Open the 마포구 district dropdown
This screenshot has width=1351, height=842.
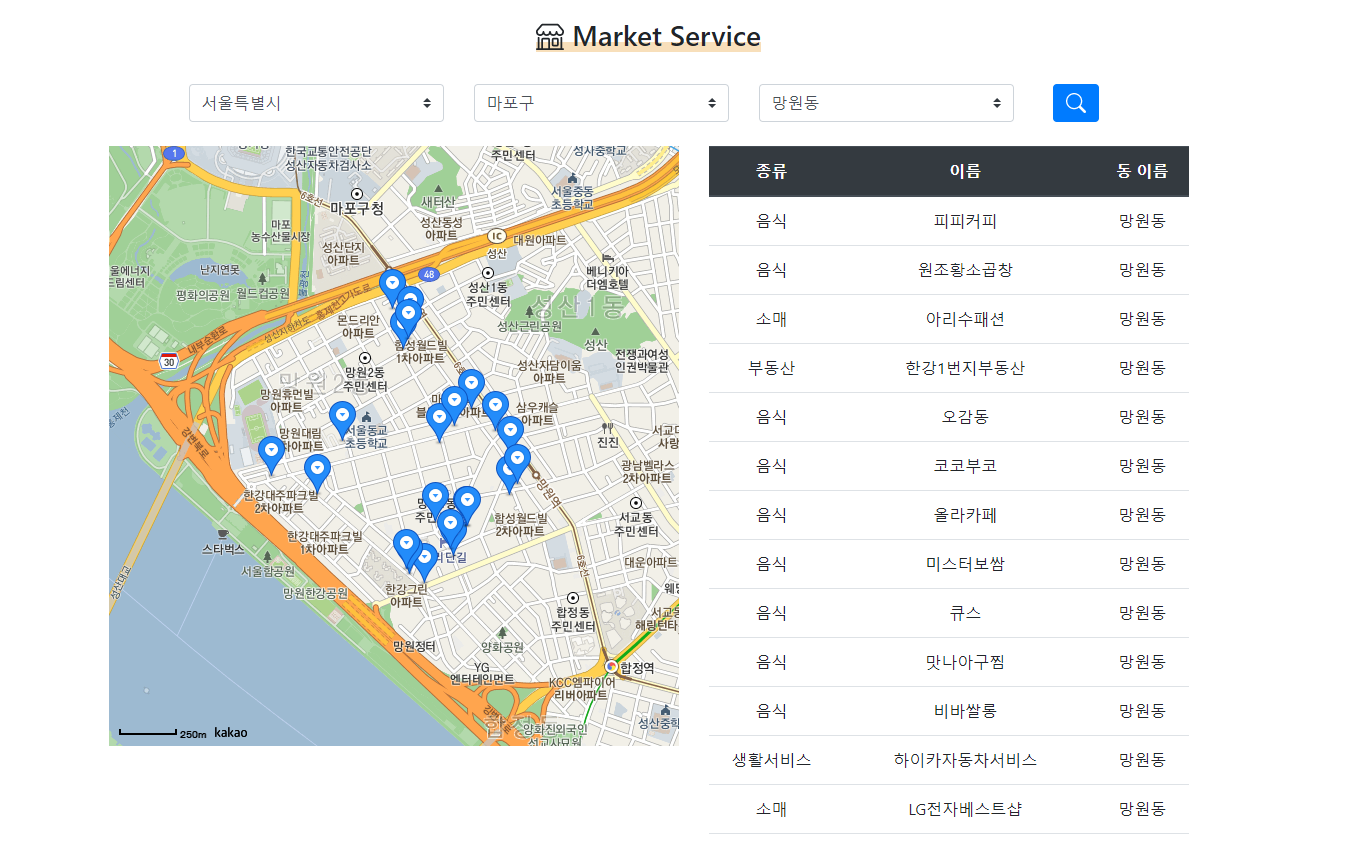pyautogui.click(x=601, y=102)
